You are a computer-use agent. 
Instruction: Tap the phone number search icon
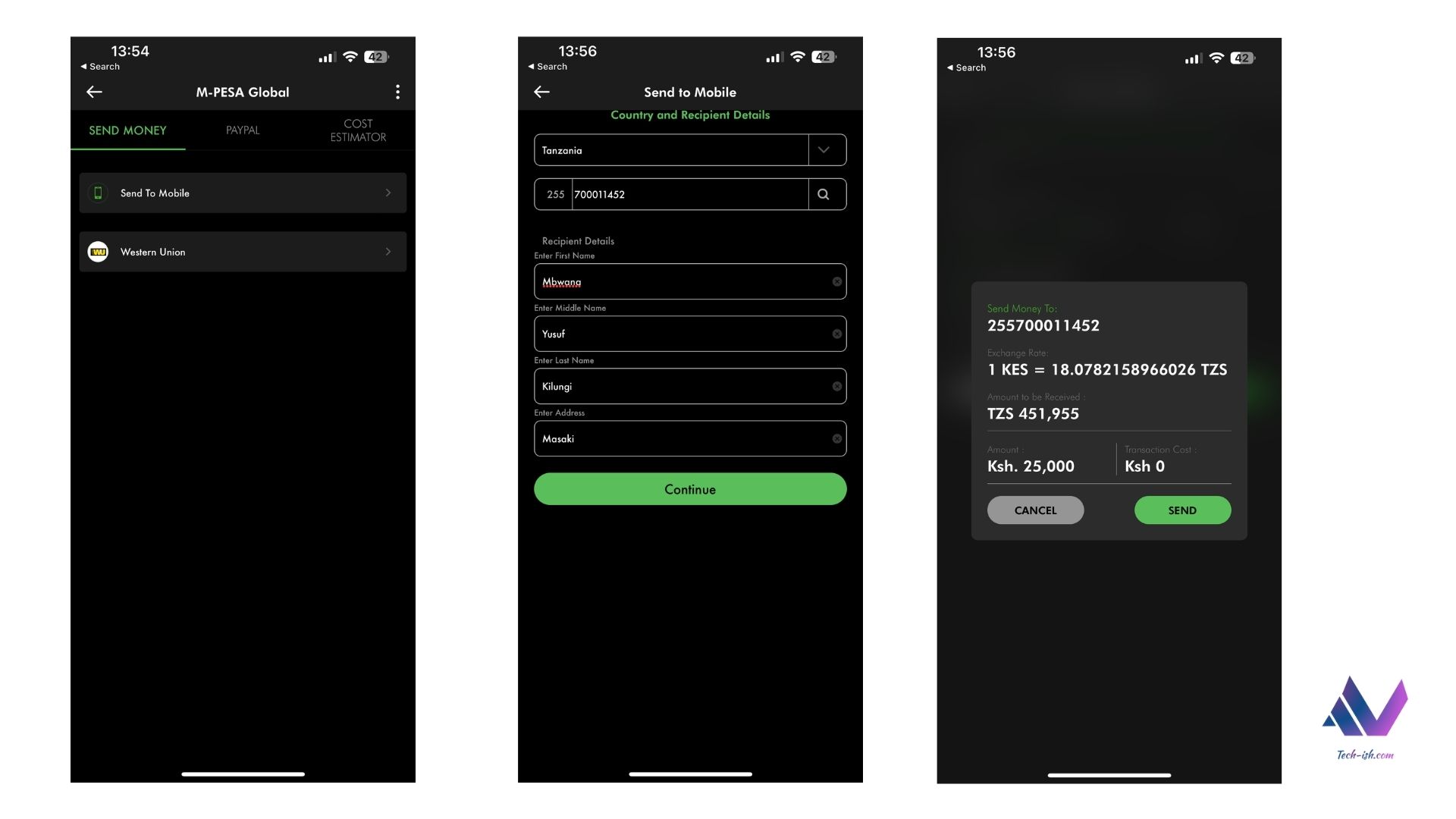(x=824, y=194)
